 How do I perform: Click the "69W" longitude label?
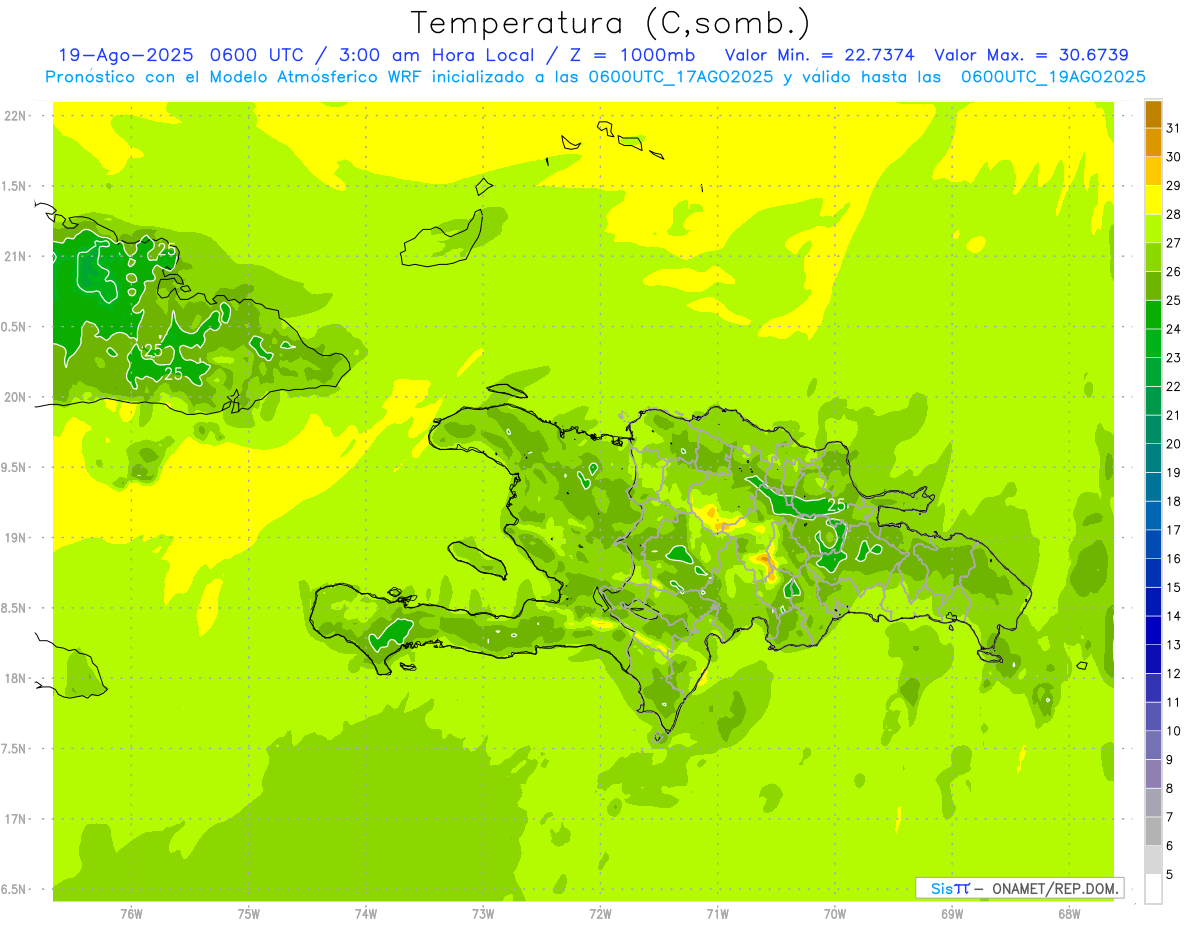coord(952,913)
